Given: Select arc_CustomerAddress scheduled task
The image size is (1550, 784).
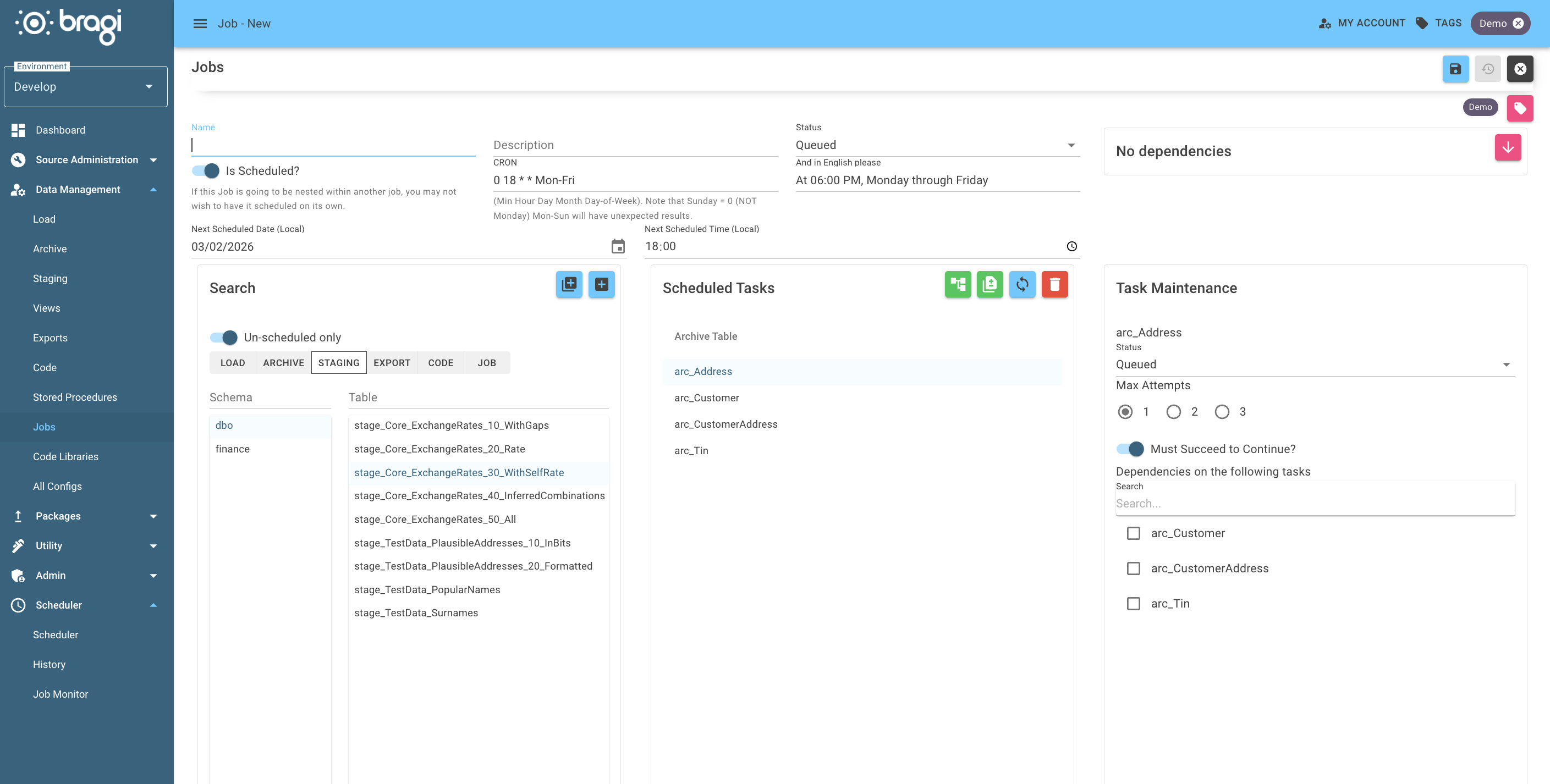Looking at the screenshot, I should pos(862,424).
